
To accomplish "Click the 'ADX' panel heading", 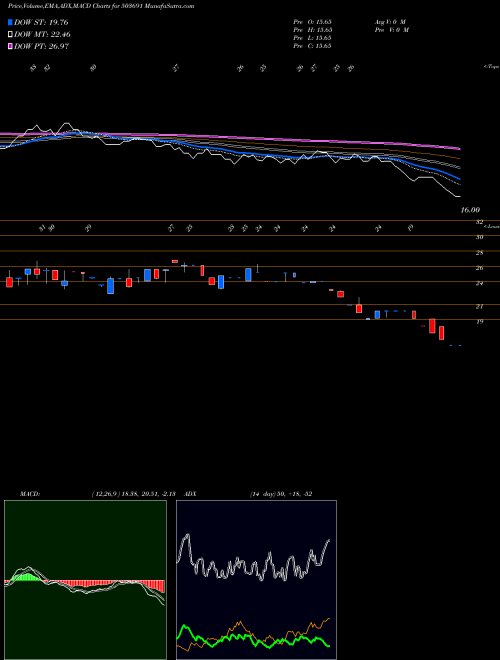I will pyautogui.click(x=190, y=494).
